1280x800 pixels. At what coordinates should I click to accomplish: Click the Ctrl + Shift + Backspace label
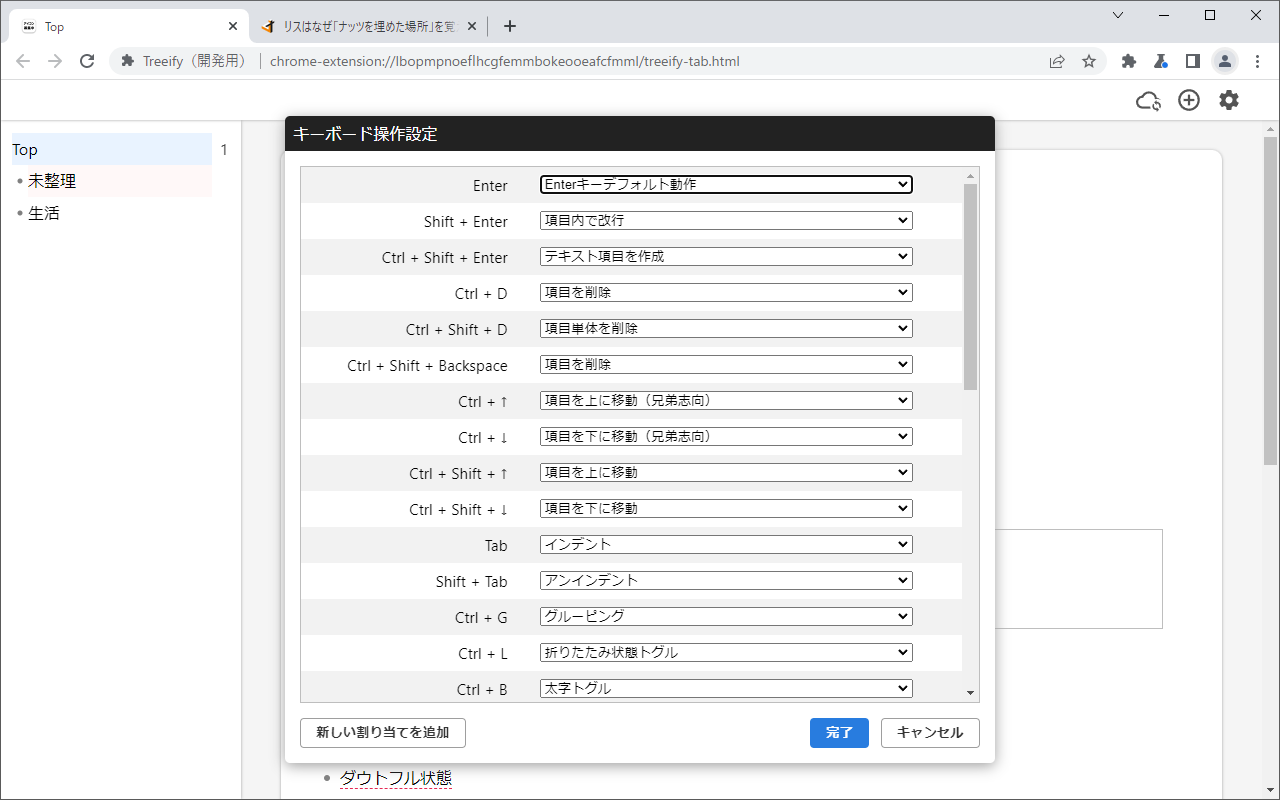tap(427, 366)
